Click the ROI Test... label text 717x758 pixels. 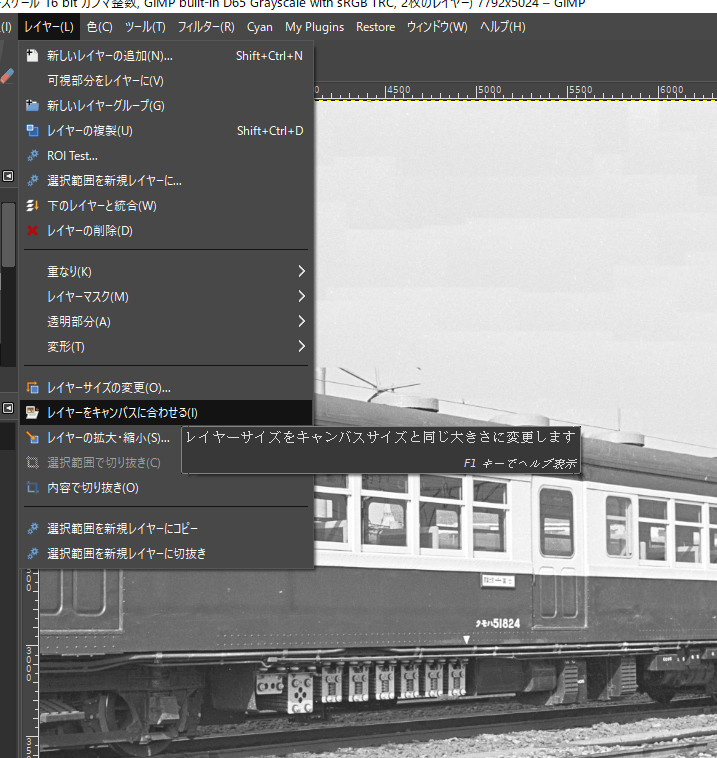click(x=72, y=156)
